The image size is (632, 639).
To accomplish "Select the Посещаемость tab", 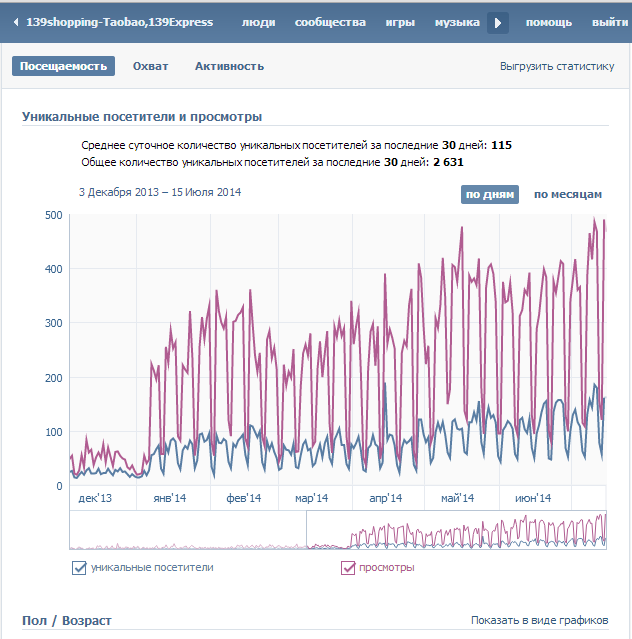I will click(x=63, y=66).
